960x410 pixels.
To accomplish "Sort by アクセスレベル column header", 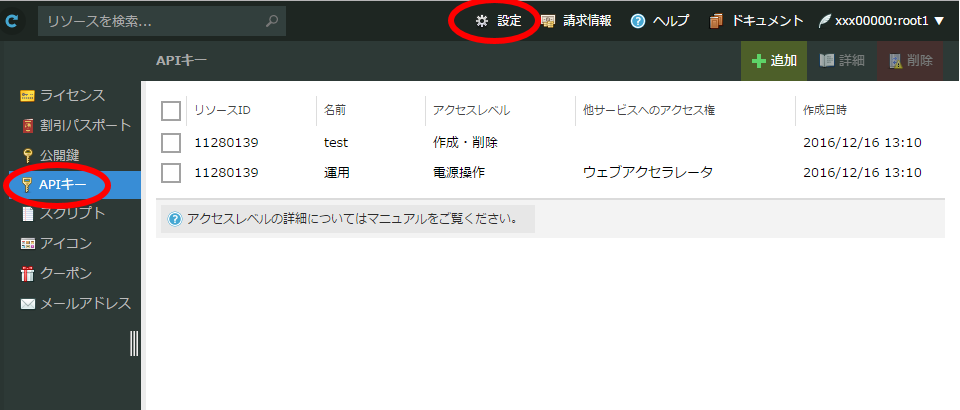I will pos(471,111).
